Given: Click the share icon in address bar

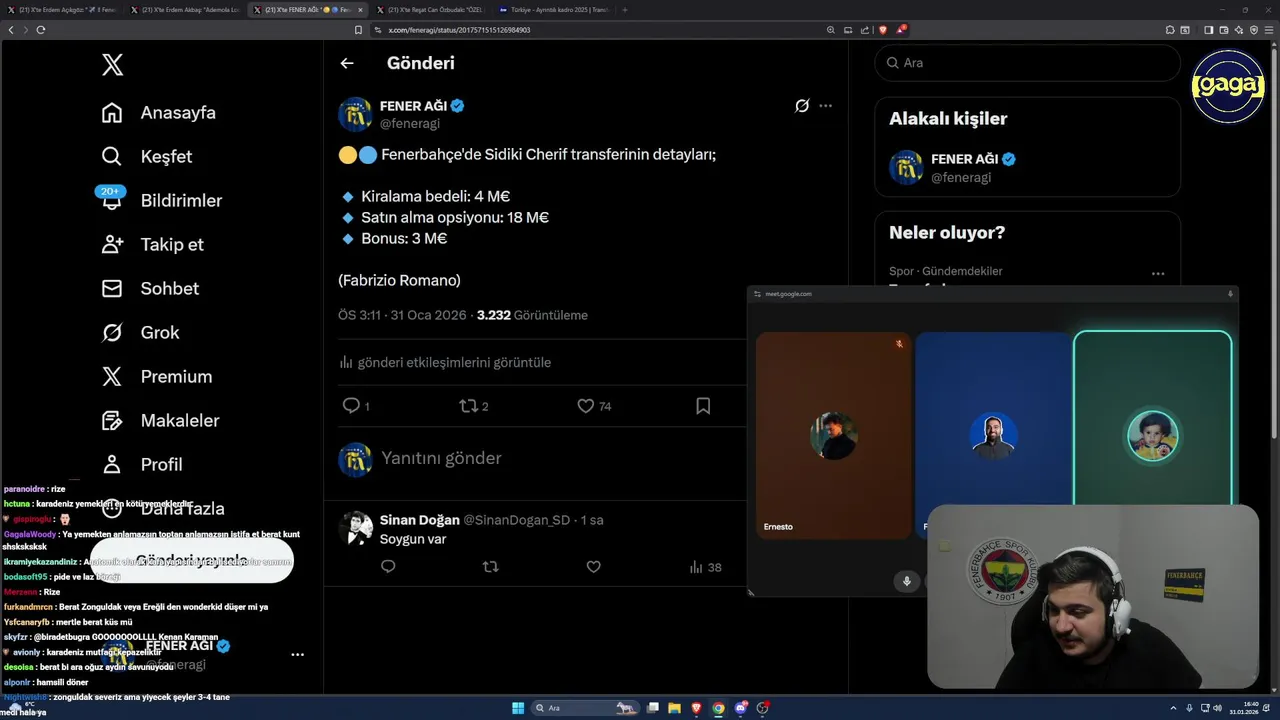Looking at the screenshot, I should (863, 30).
